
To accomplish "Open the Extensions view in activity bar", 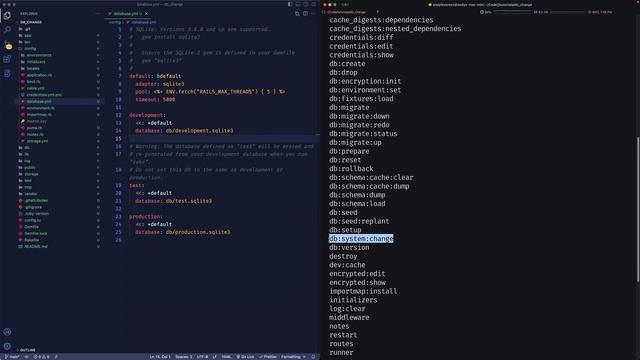I will 7,59.
